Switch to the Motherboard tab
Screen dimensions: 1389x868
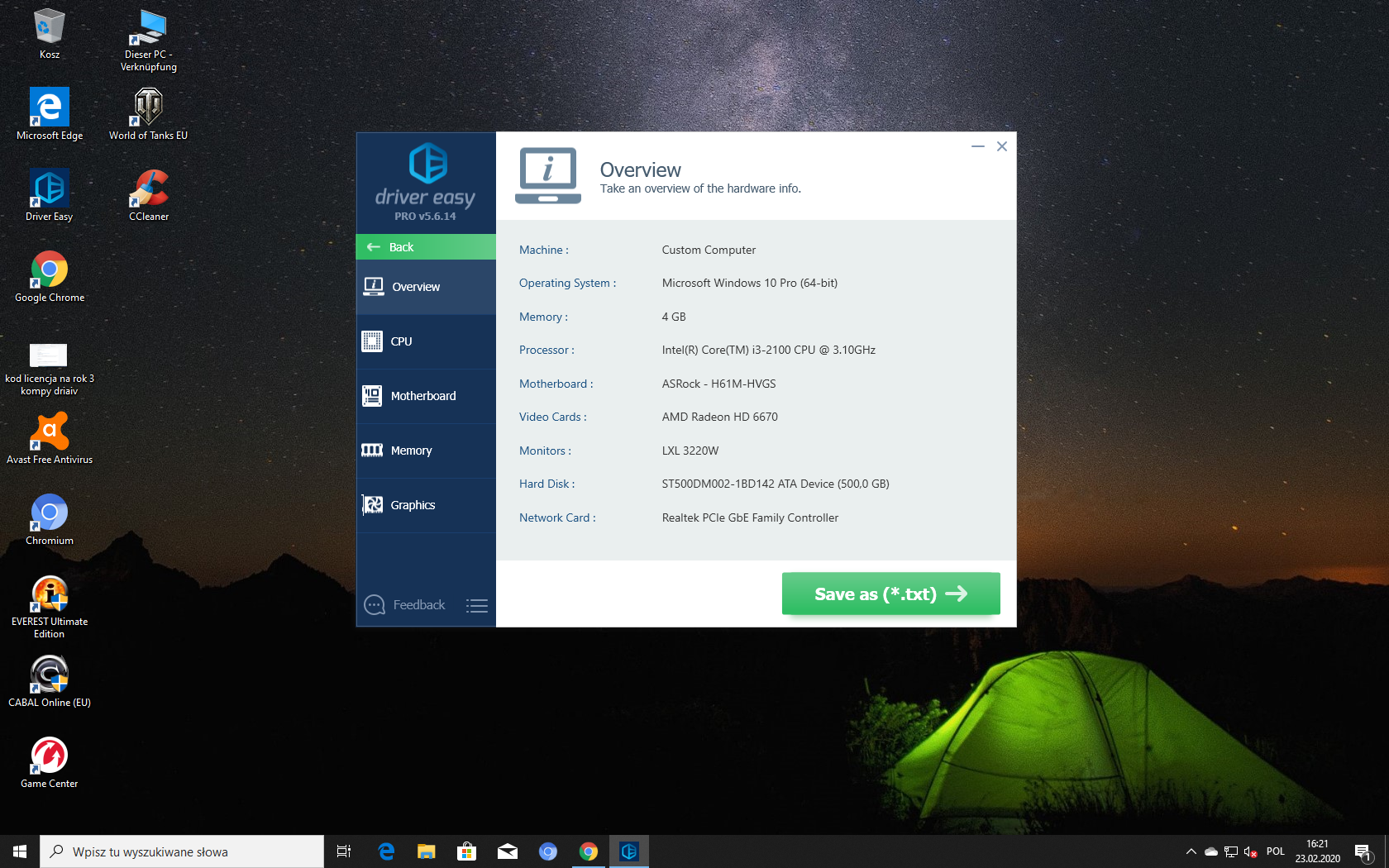(426, 396)
